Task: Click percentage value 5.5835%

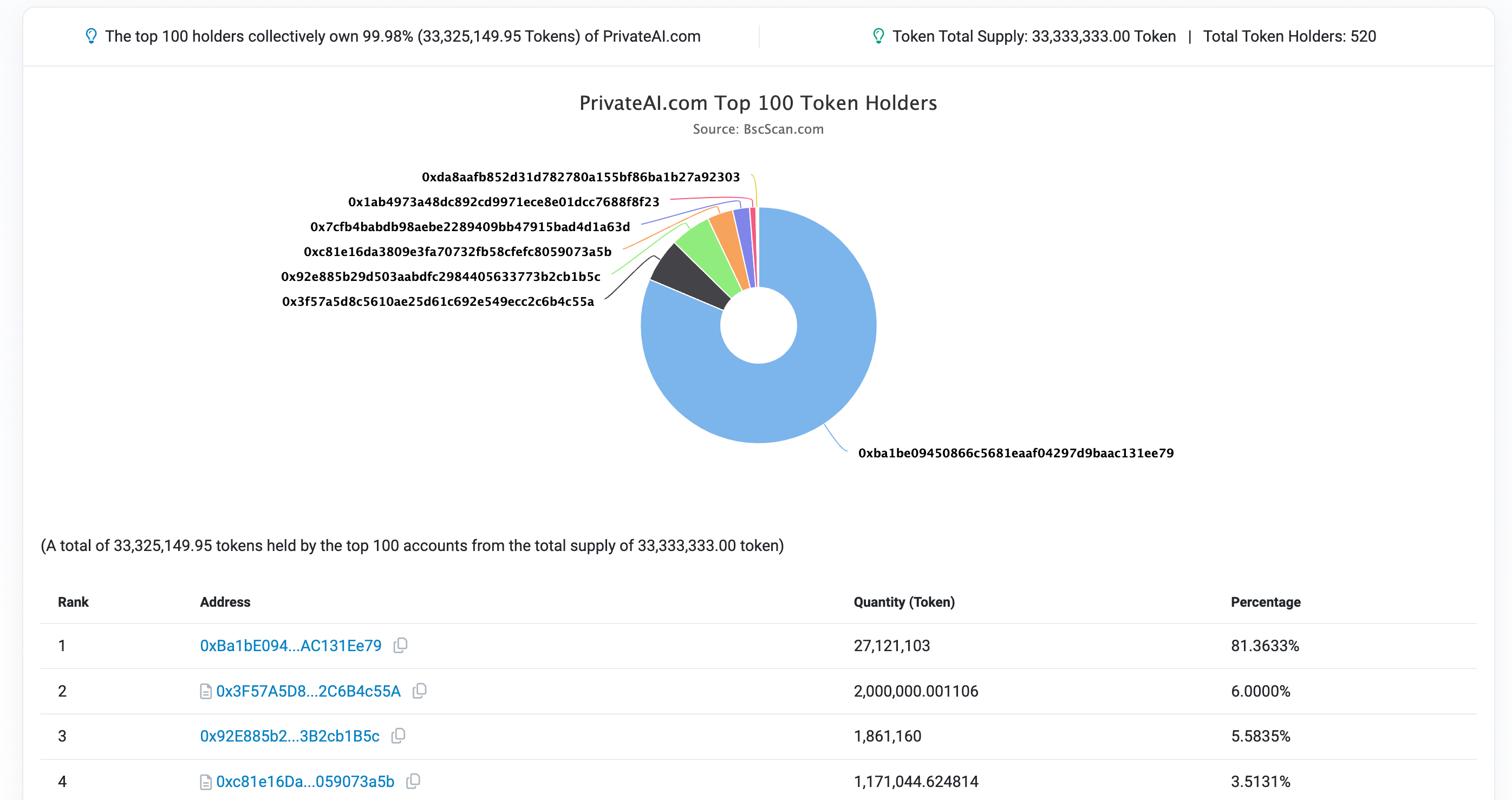Action: 1261,736
